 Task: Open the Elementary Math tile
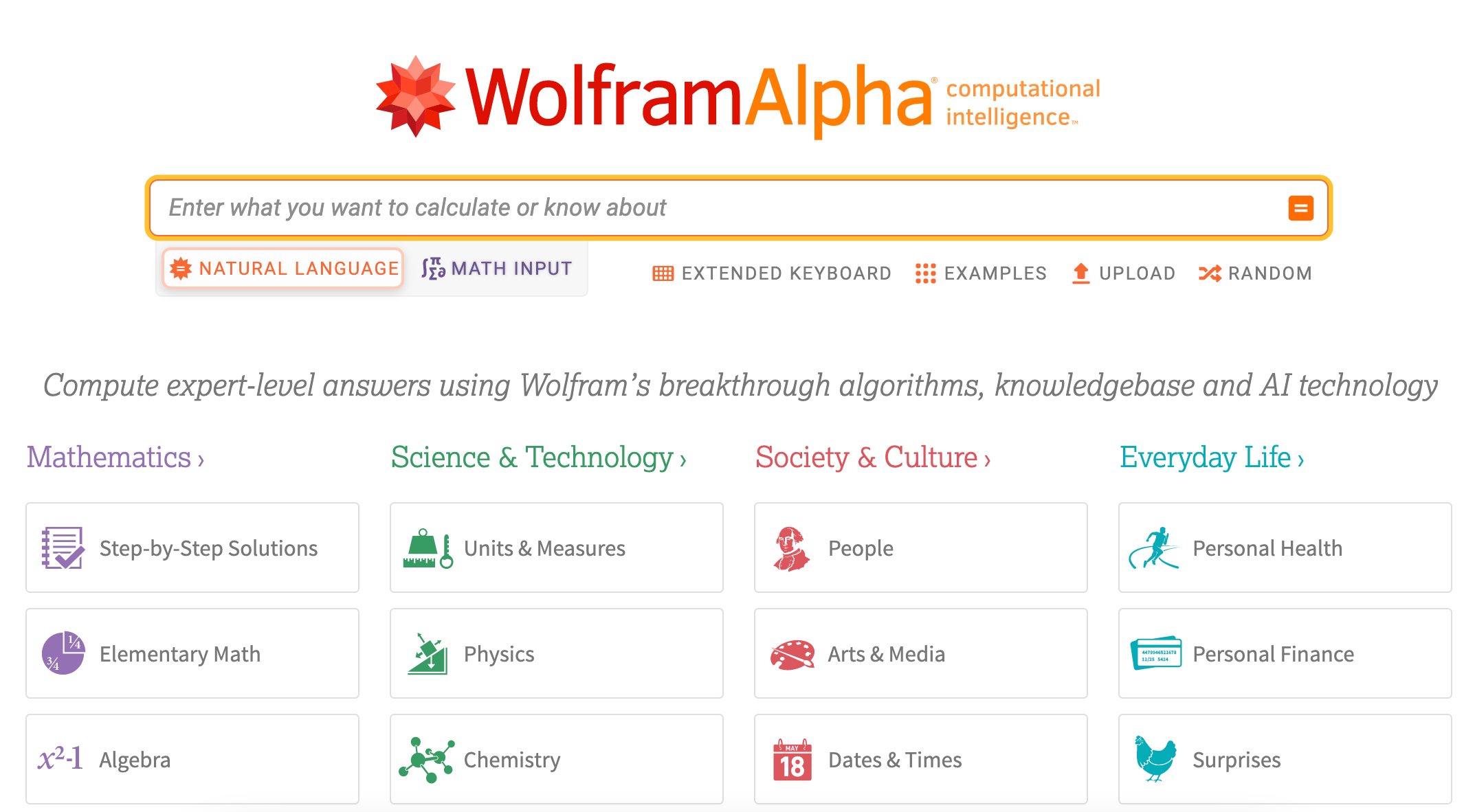pyautogui.click(x=192, y=653)
